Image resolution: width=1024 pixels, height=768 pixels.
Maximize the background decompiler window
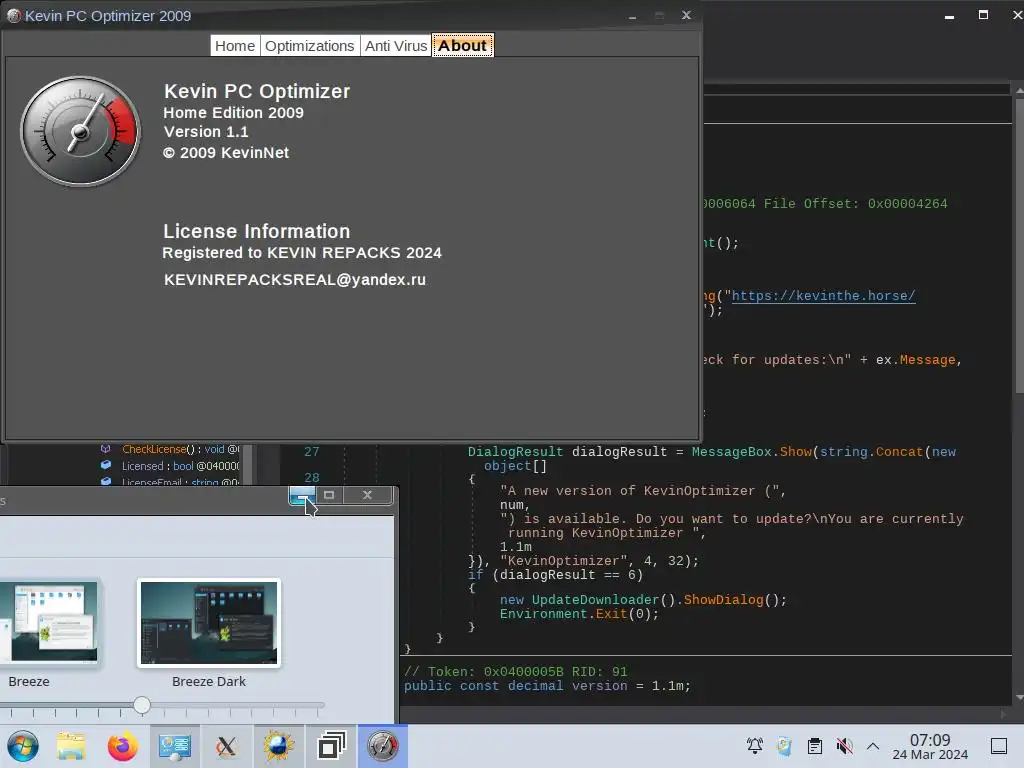[983, 15]
